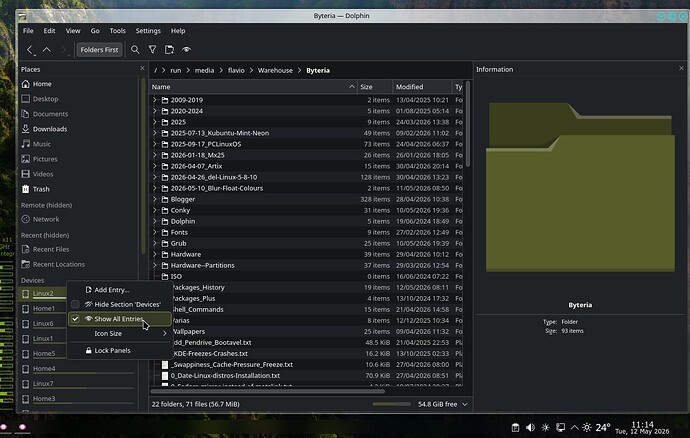Close the Information panel
Screen dimensions: 690x438
[681, 68]
